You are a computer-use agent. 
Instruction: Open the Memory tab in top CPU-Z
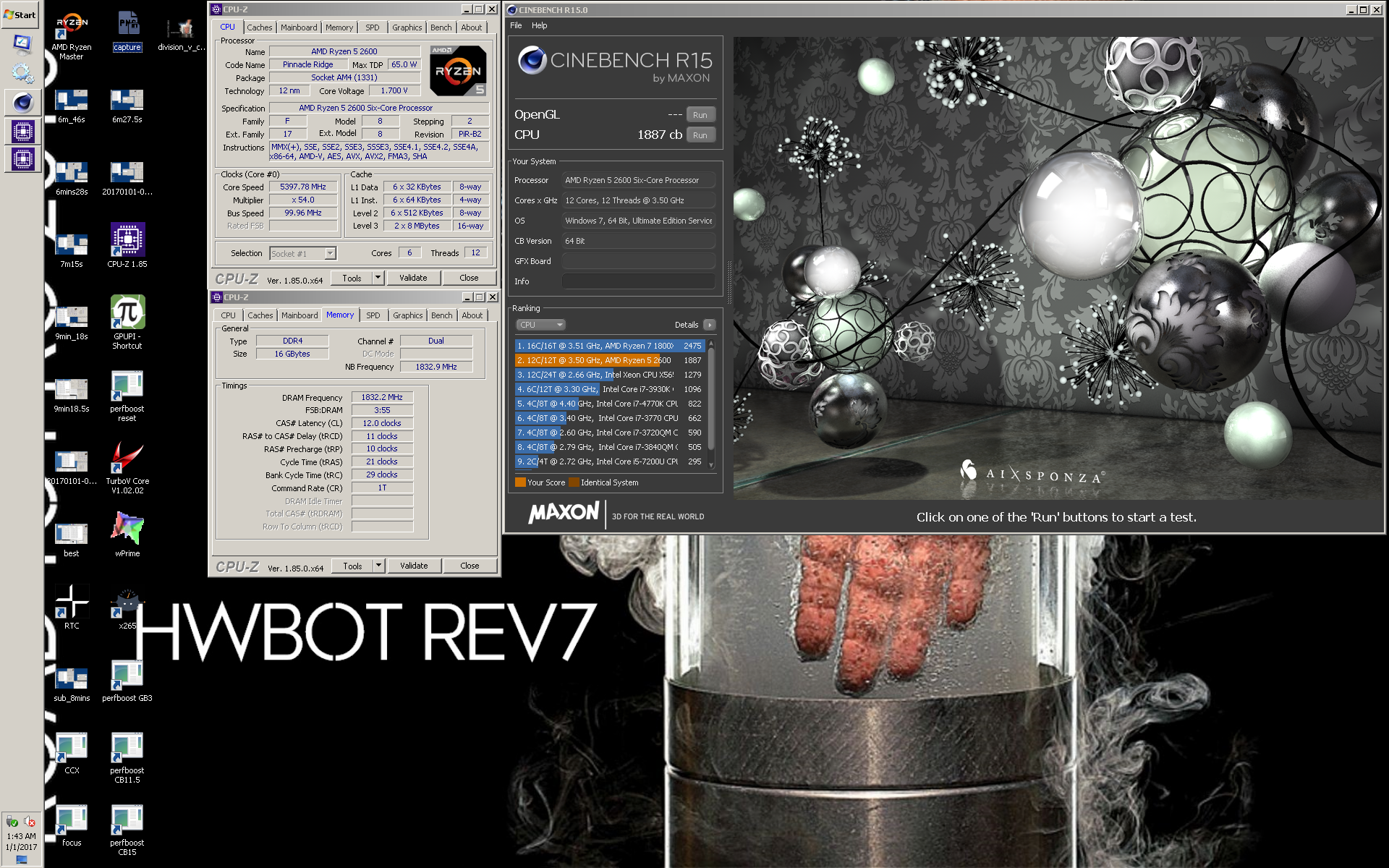point(339,27)
